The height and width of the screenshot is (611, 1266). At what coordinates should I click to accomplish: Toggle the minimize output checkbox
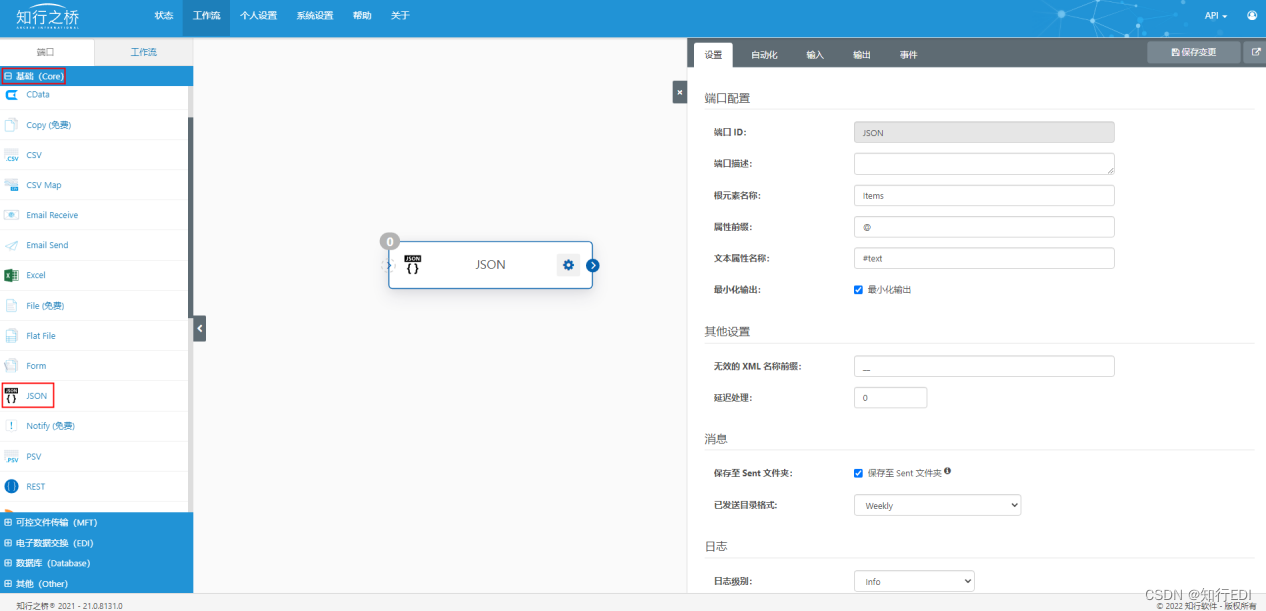(x=858, y=289)
